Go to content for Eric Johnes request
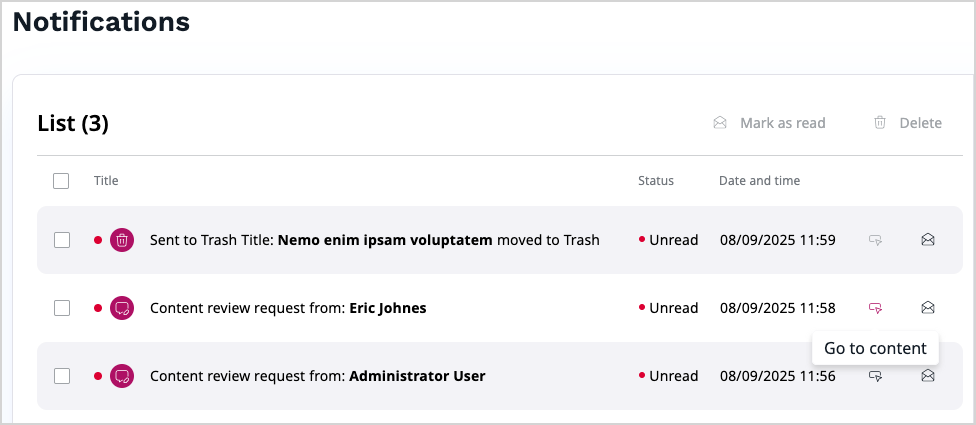This screenshot has width=976, height=425. (x=875, y=308)
